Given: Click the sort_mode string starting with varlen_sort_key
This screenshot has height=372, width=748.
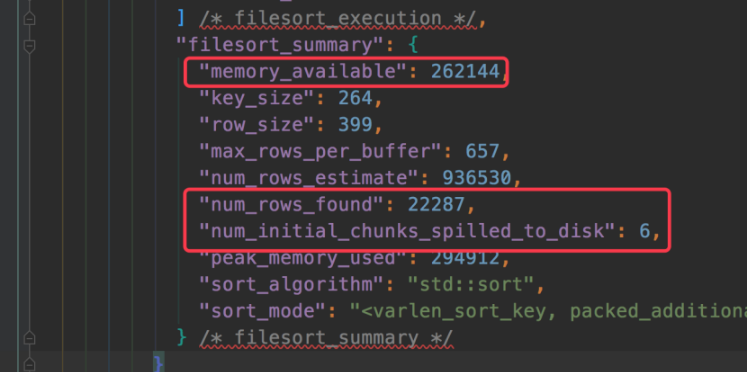Looking at the screenshot, I should [549, 312].
